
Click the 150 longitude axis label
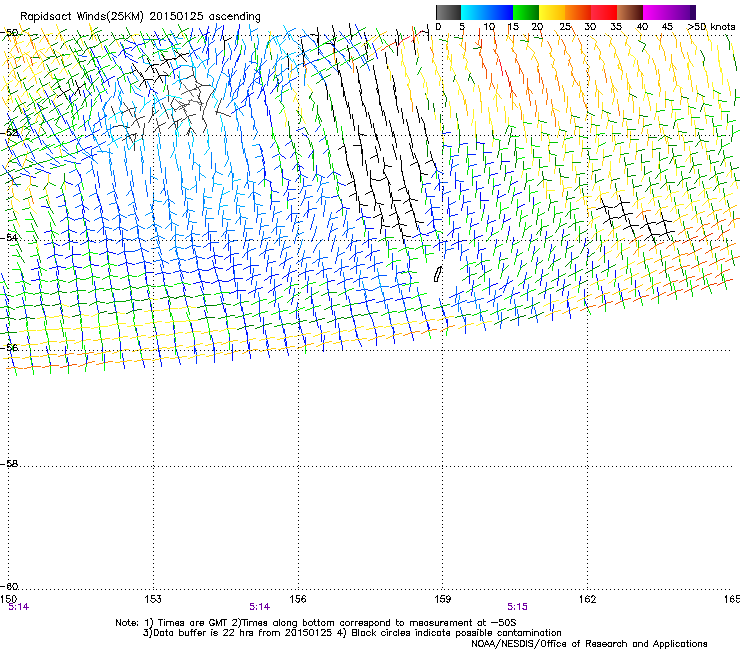(8, 599)
